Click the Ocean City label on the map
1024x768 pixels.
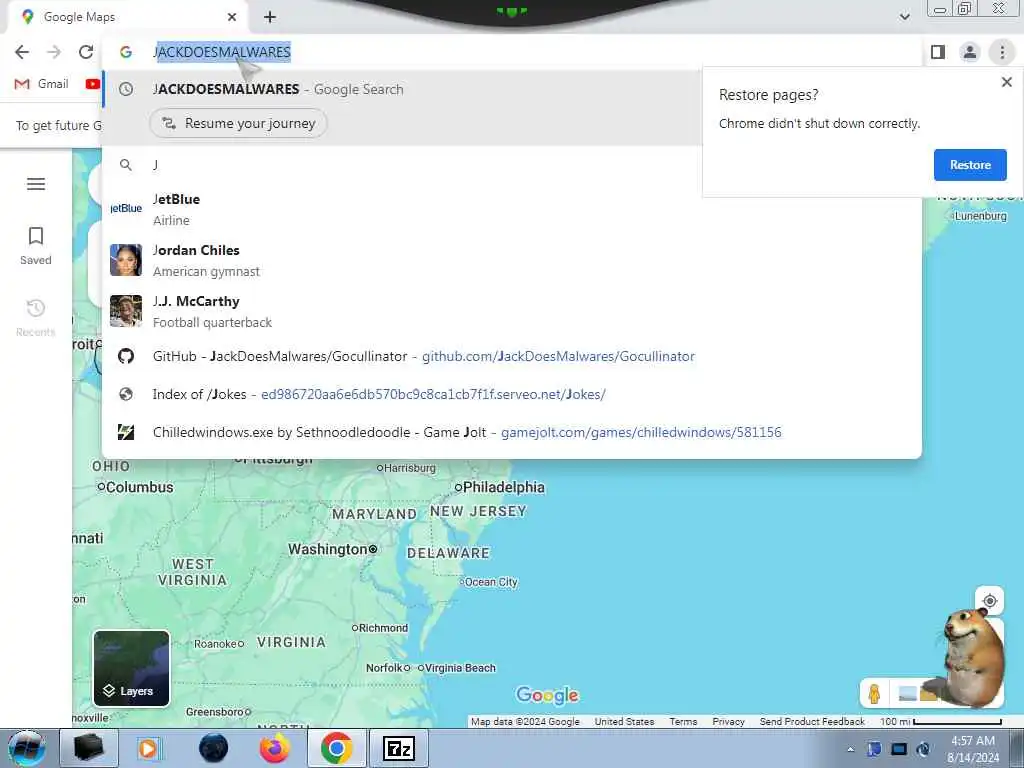[490, 582]
